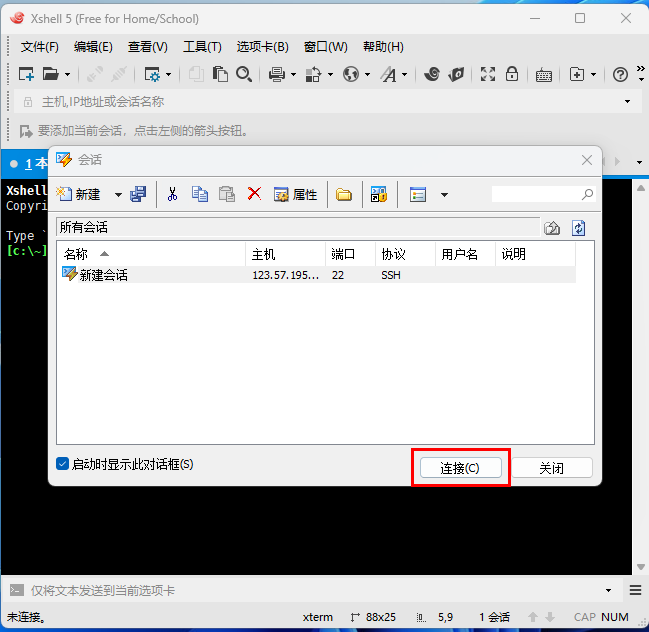Expand the address bar history dropdown
Viewport: 649px width, 632px height.
pyautogui.click(x=627, y=101)
